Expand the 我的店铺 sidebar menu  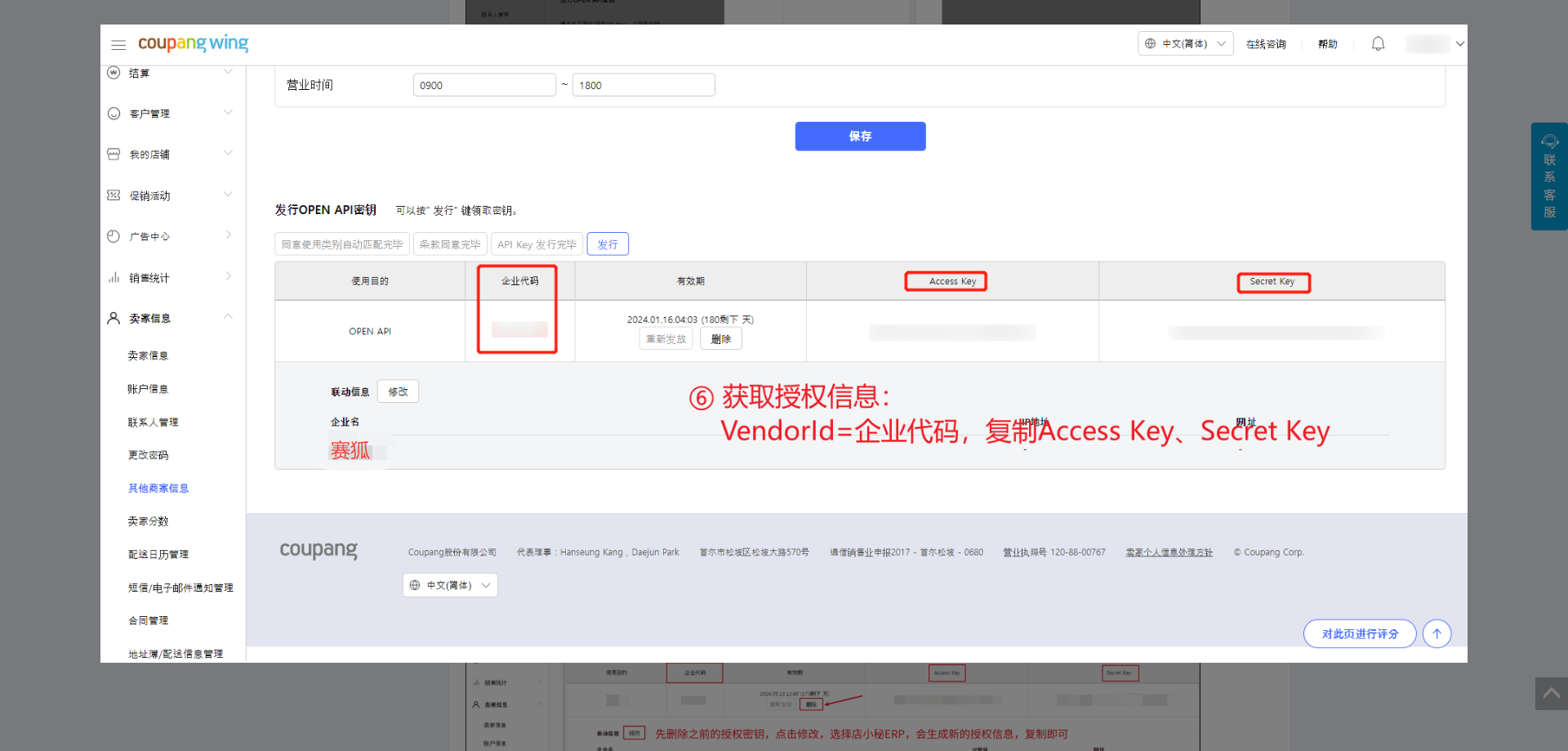229,154
